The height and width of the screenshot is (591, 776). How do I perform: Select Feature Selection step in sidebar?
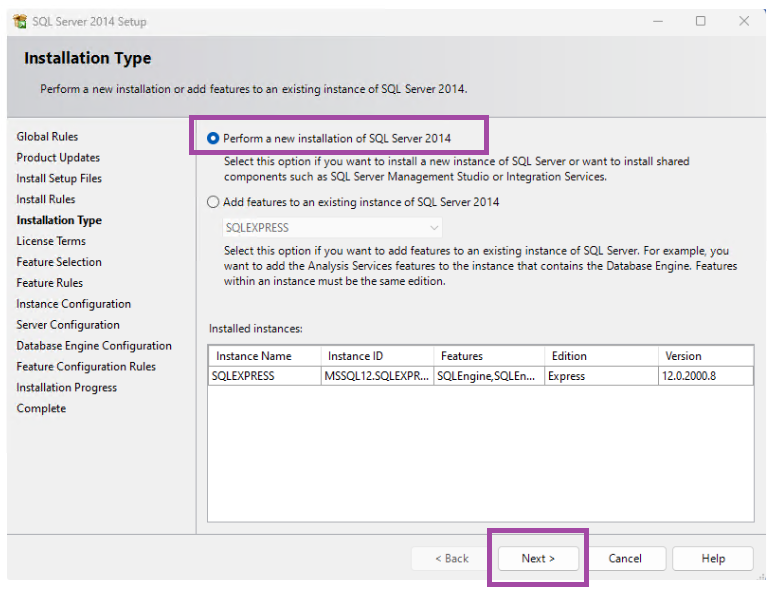(x=59, y=262)
